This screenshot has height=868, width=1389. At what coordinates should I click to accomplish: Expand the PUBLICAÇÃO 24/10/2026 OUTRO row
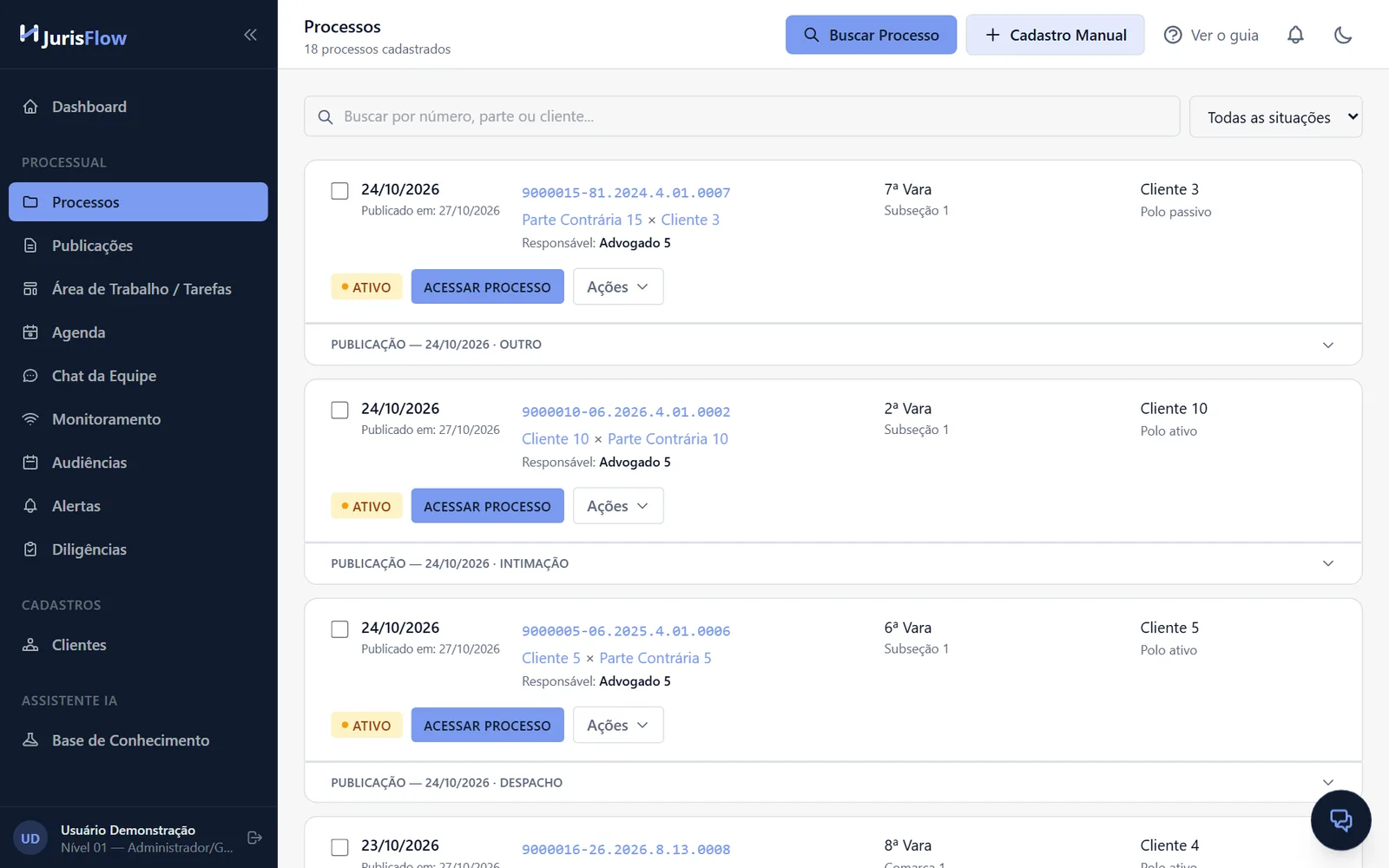833,345
